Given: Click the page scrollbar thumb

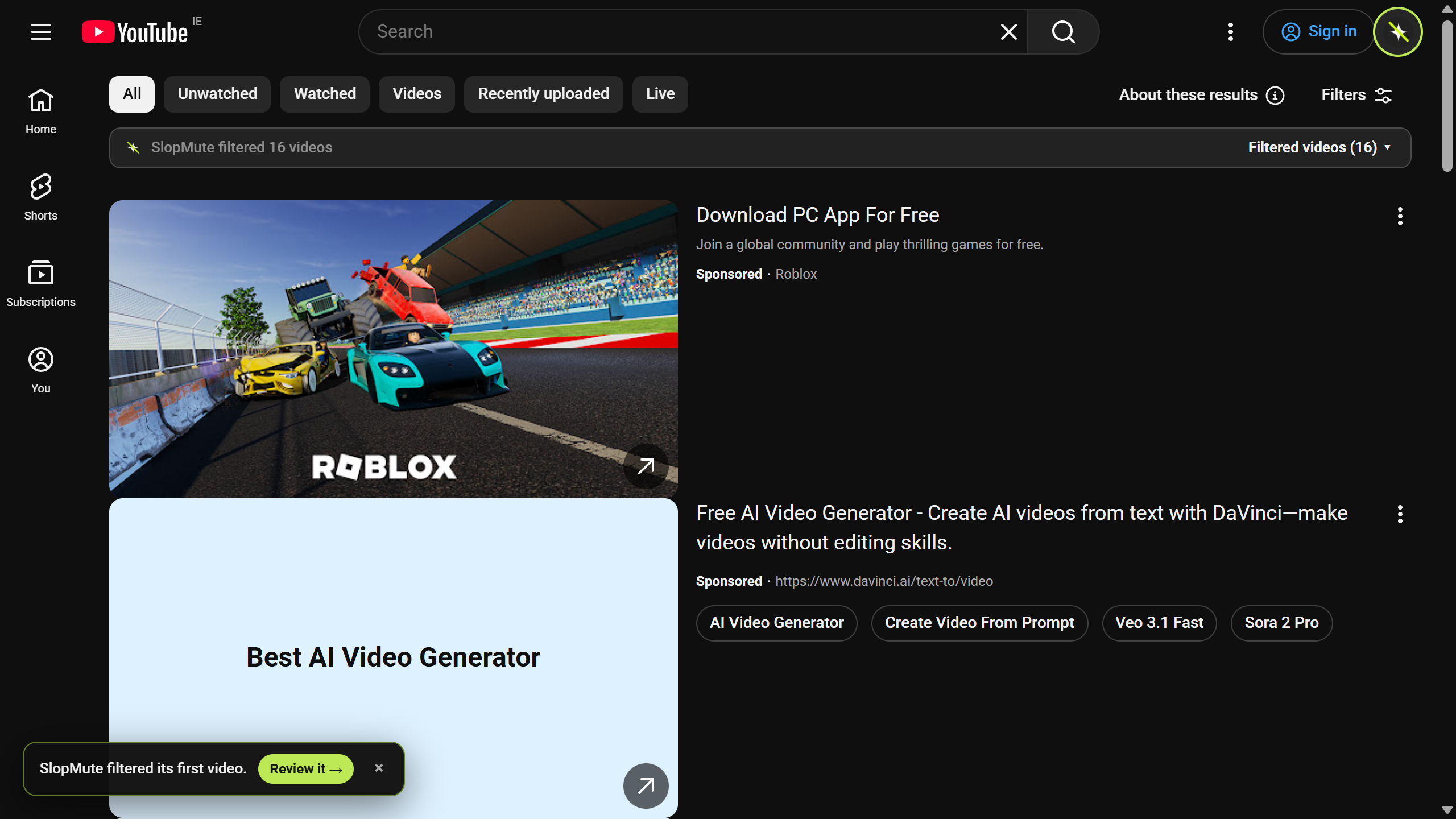Looking at the screenshot, I should [1447, 96].
